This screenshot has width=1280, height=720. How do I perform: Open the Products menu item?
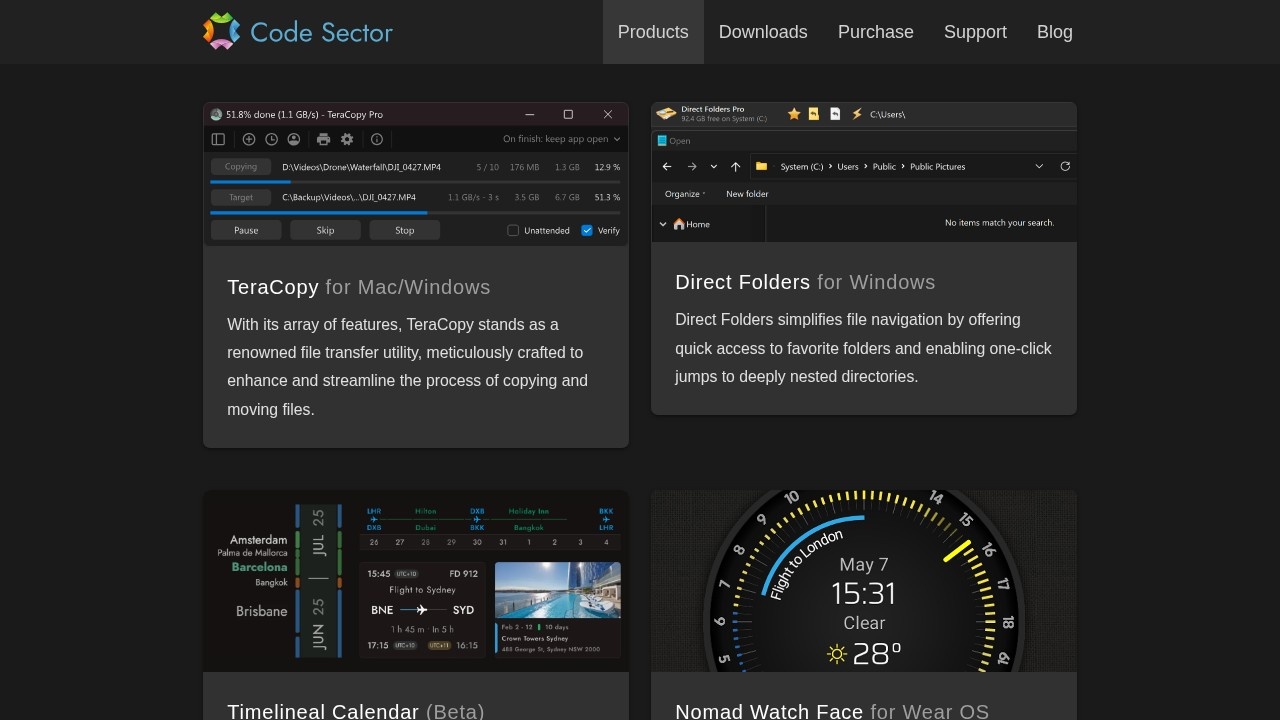pos(653,32)
